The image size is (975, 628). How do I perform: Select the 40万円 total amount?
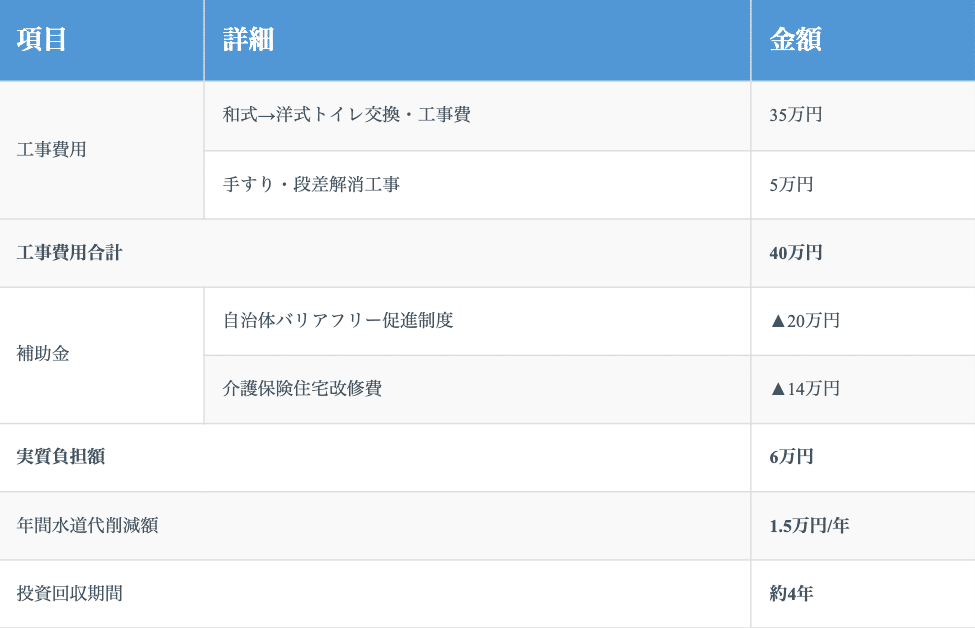click(x=796, y=253)
